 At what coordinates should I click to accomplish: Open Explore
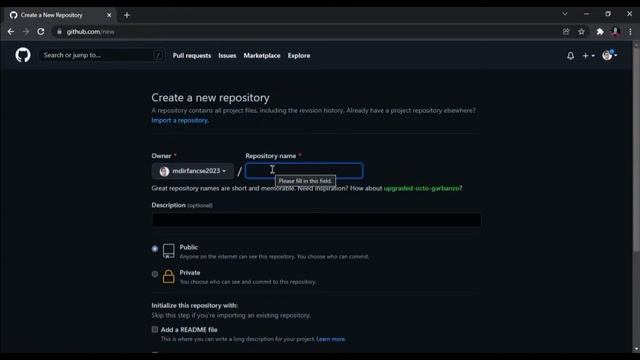[299, 56]
